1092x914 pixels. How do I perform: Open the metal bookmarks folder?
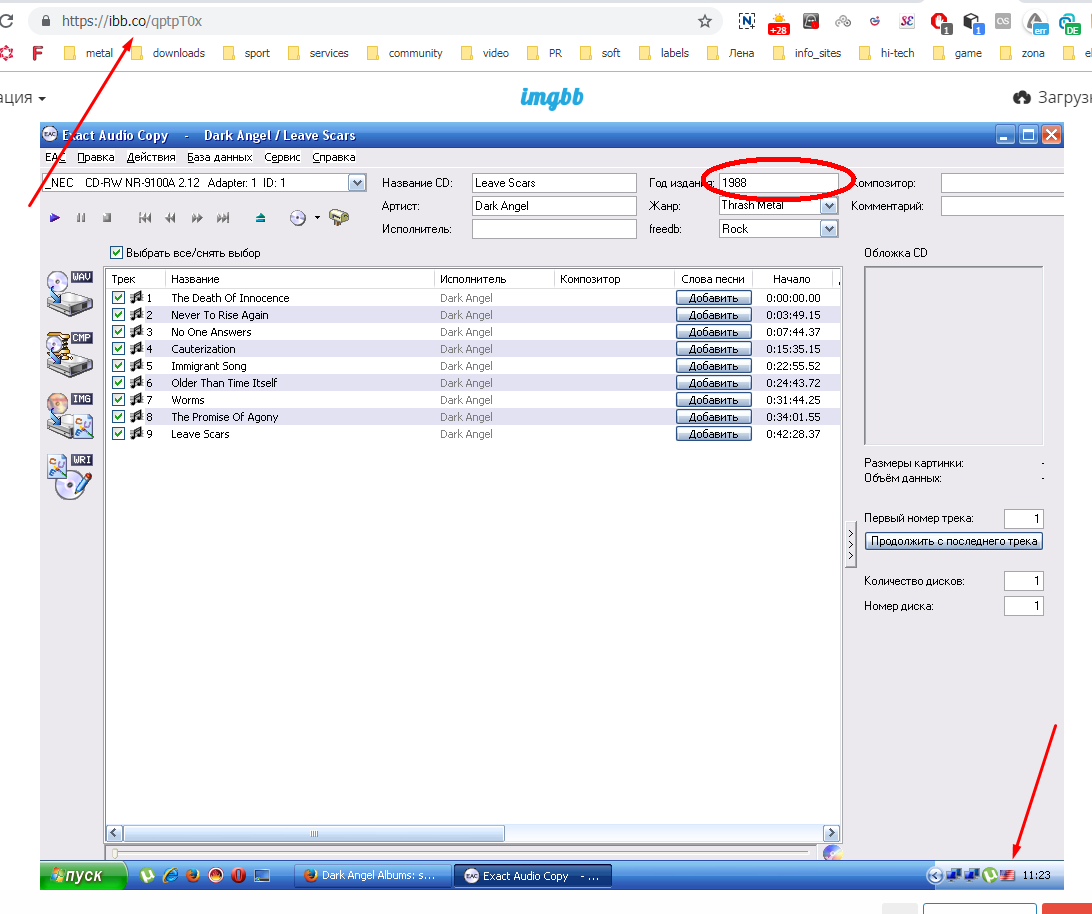pos(88,53)
